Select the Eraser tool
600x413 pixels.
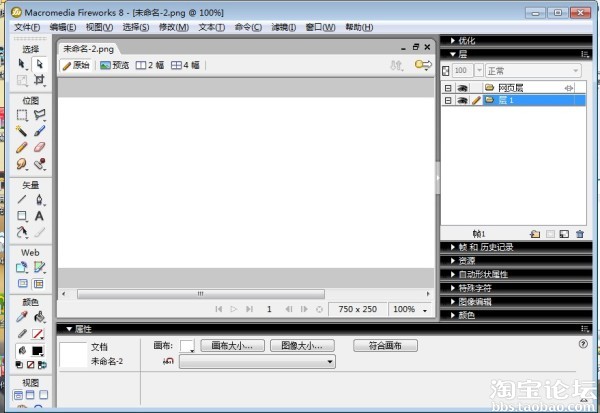tap(39, 147)
